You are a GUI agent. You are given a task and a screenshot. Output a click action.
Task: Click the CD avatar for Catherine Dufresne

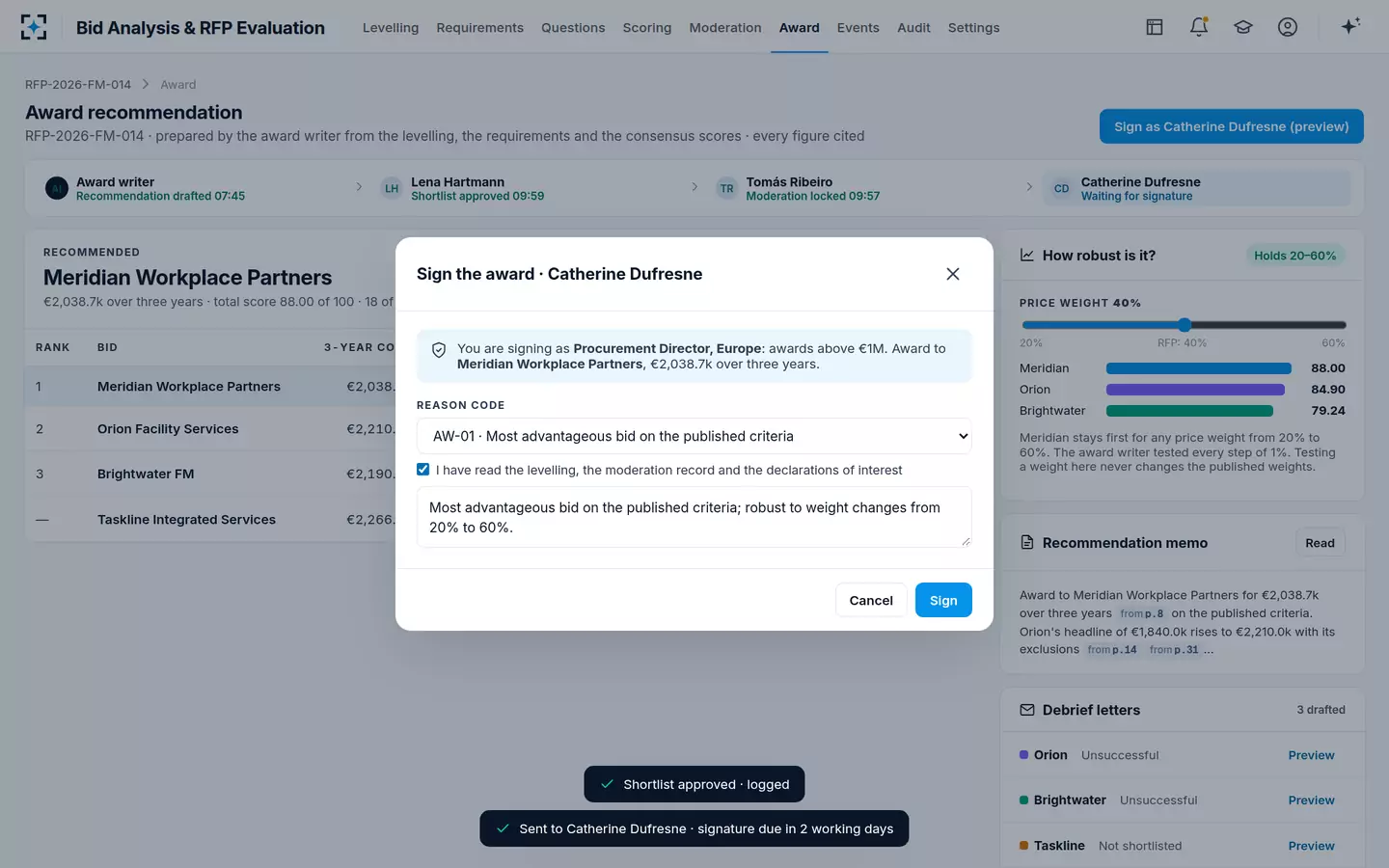tap(1061, 188)
